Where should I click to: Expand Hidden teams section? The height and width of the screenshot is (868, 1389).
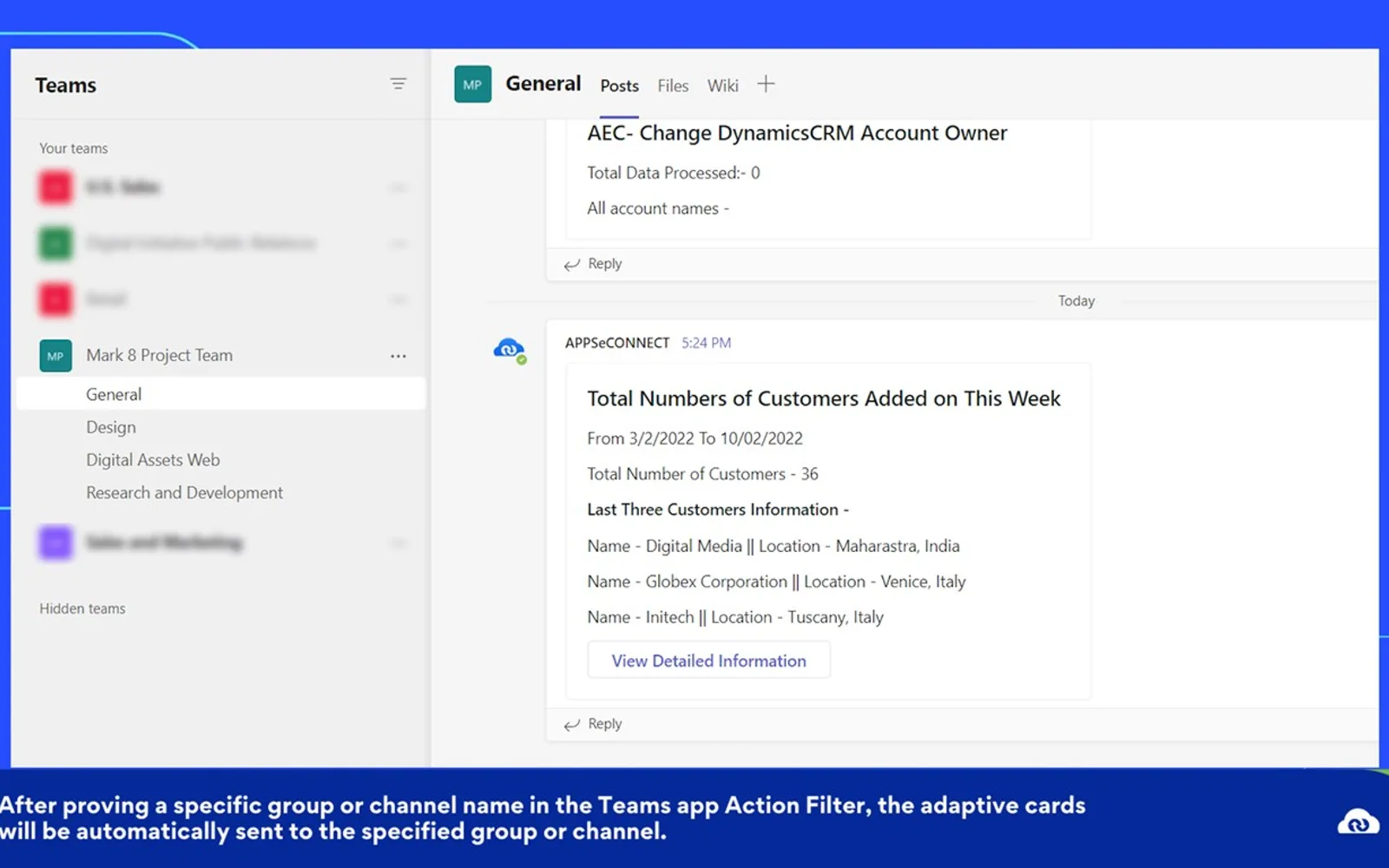point(82,608)
